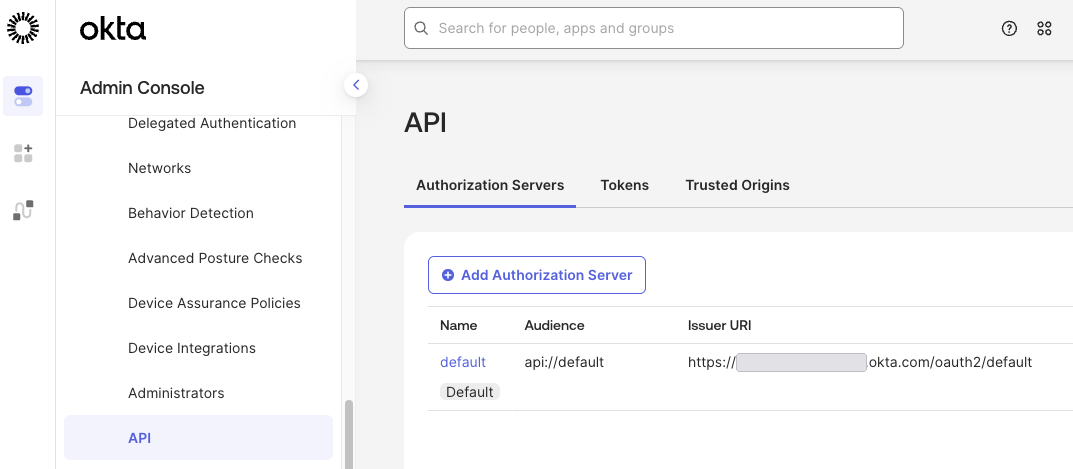Click the Issuer URI value ending oauth2/default
1073x469 pixels.
coord(859,362)
